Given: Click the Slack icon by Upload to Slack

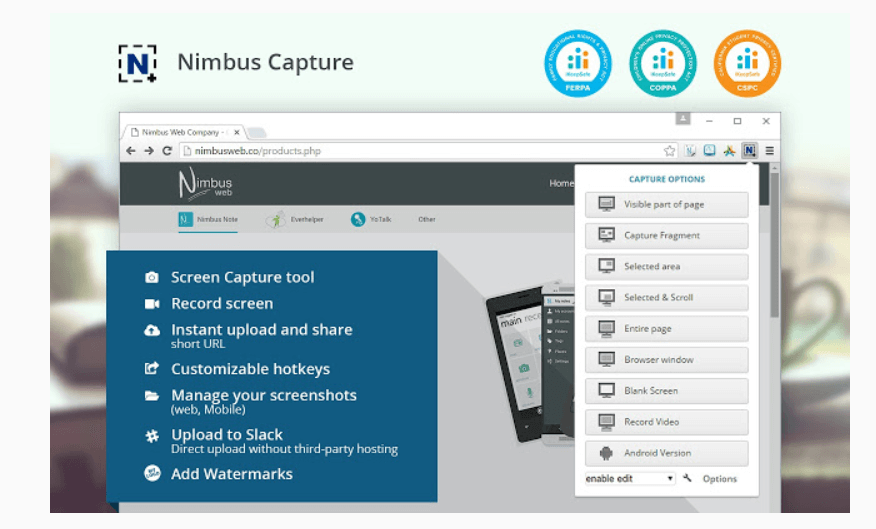Looking at the screenshot, I should (x=152, y=436).
